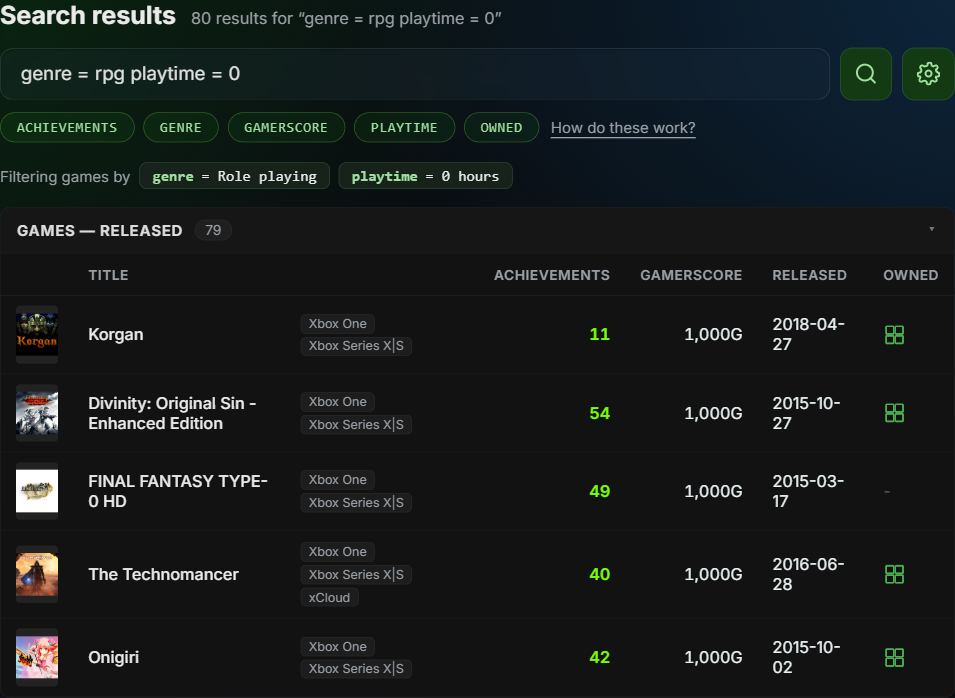Click release date 2016-06-28
955x698 pixels.
pyautogui.click(x=808, y=574)
